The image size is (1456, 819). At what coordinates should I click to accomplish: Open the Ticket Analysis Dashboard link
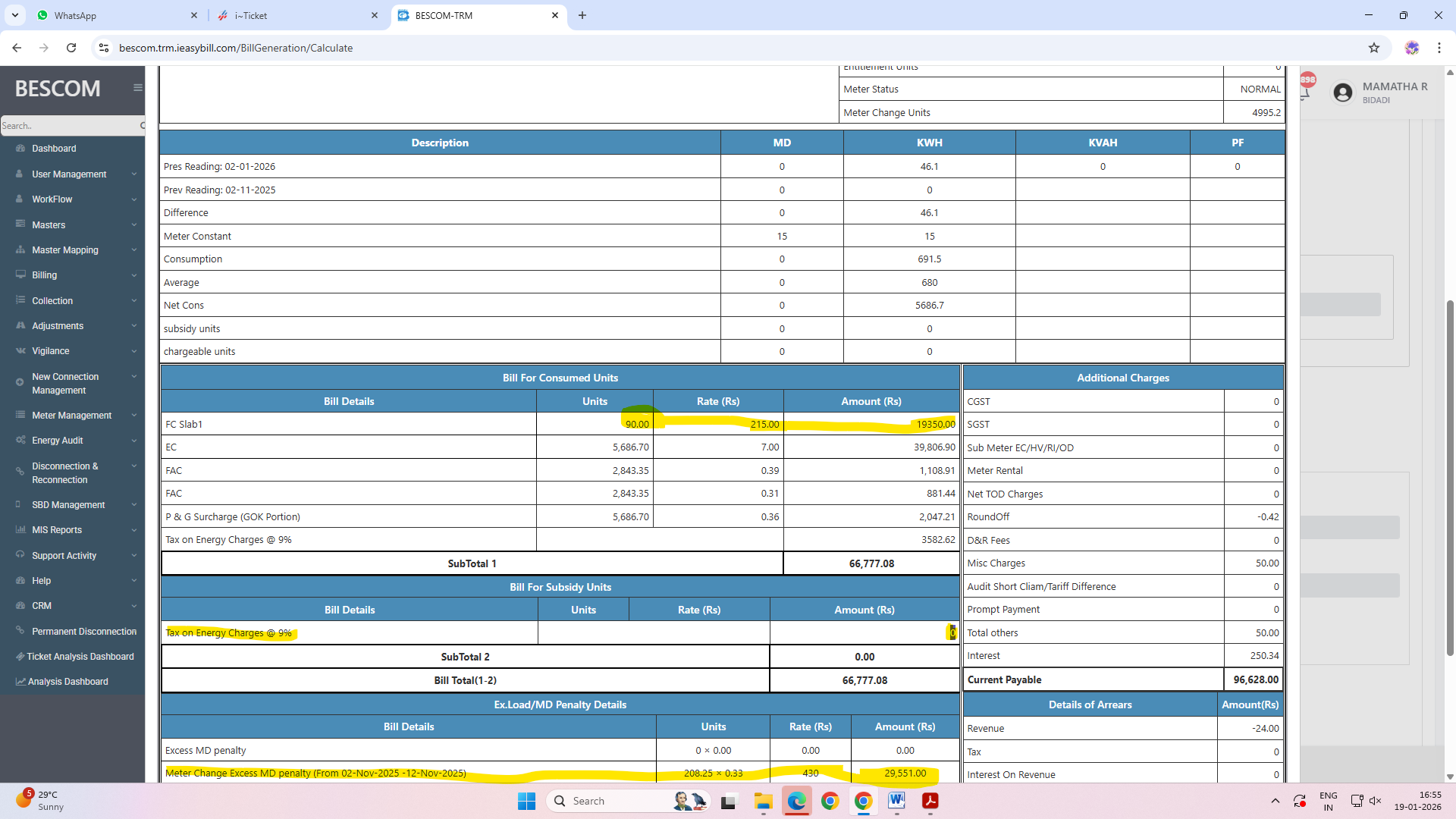coord(80,657)
